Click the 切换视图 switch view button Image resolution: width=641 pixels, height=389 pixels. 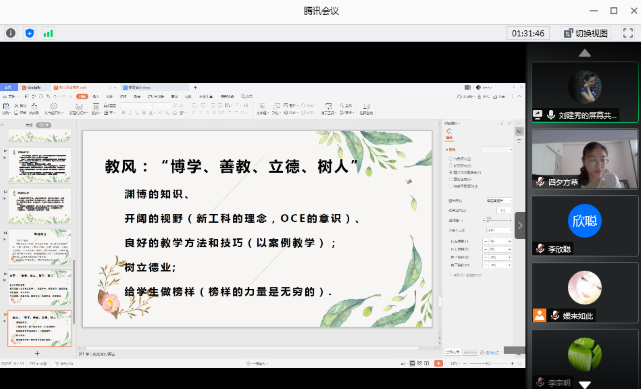click(x=586, y=33)
